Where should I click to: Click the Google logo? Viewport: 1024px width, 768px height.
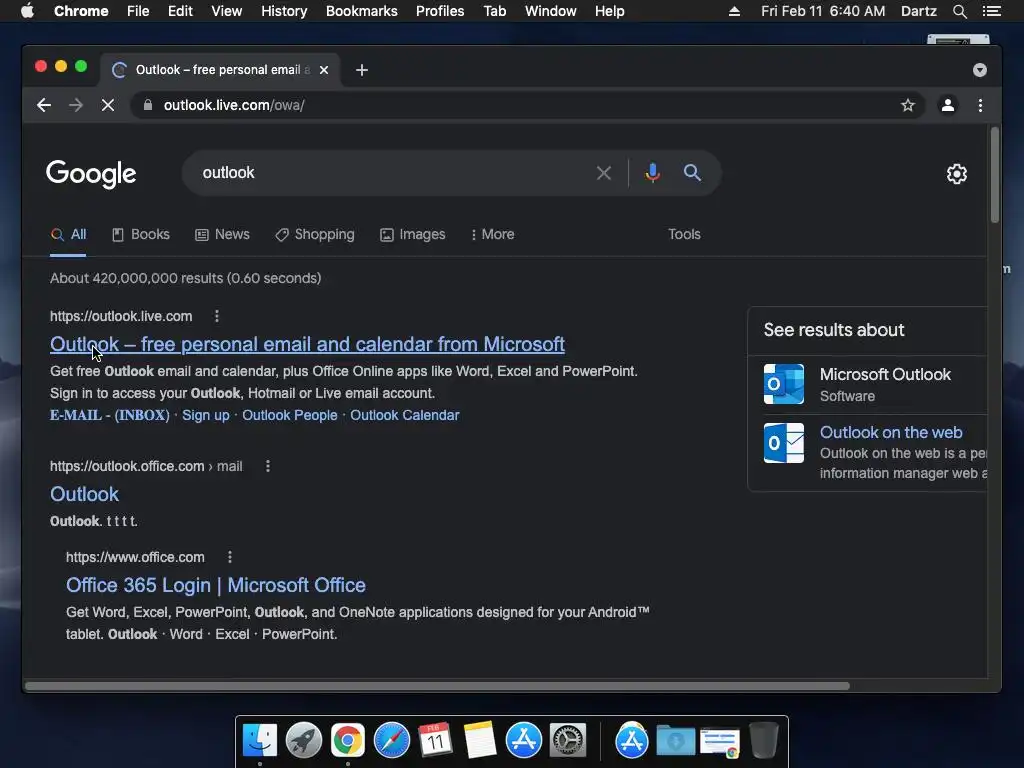pos(91,174)
